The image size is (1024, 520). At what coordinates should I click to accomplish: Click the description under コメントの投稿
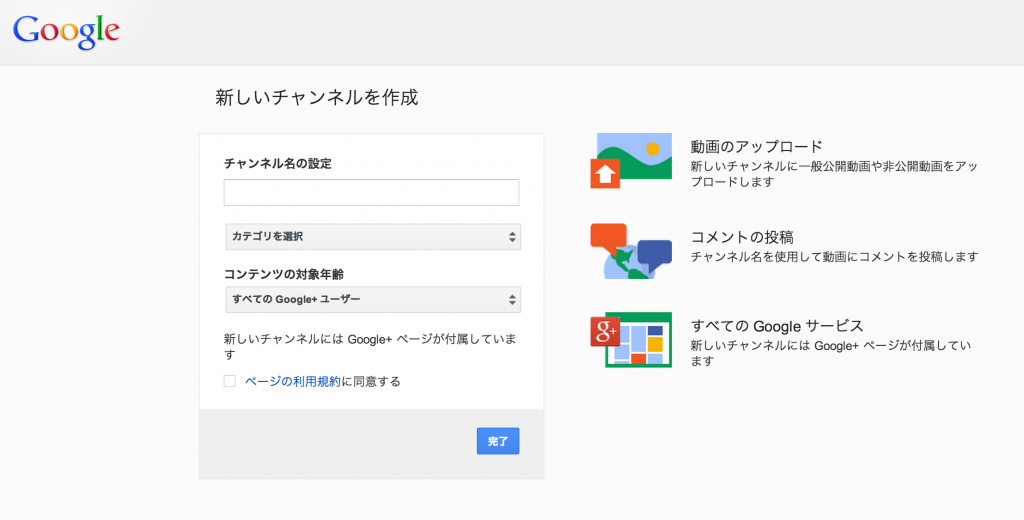(x=835, y=257)
